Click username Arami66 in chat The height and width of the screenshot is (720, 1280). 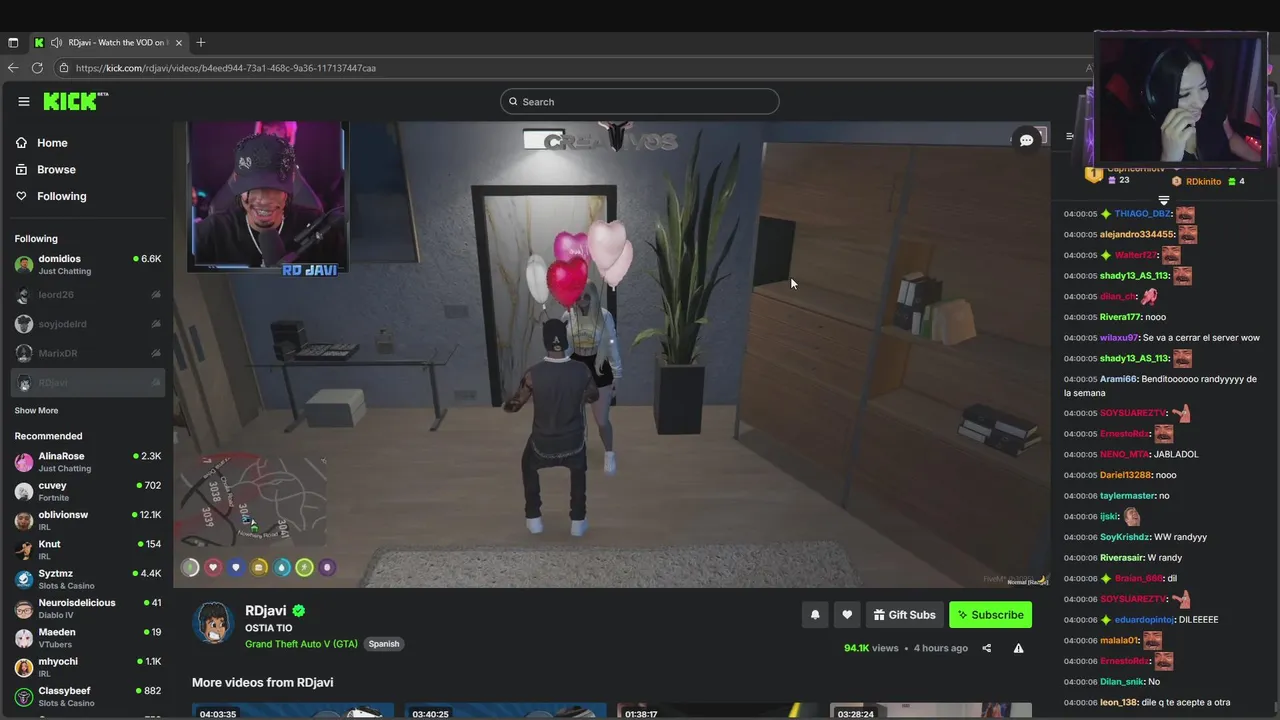[1118, 379]
